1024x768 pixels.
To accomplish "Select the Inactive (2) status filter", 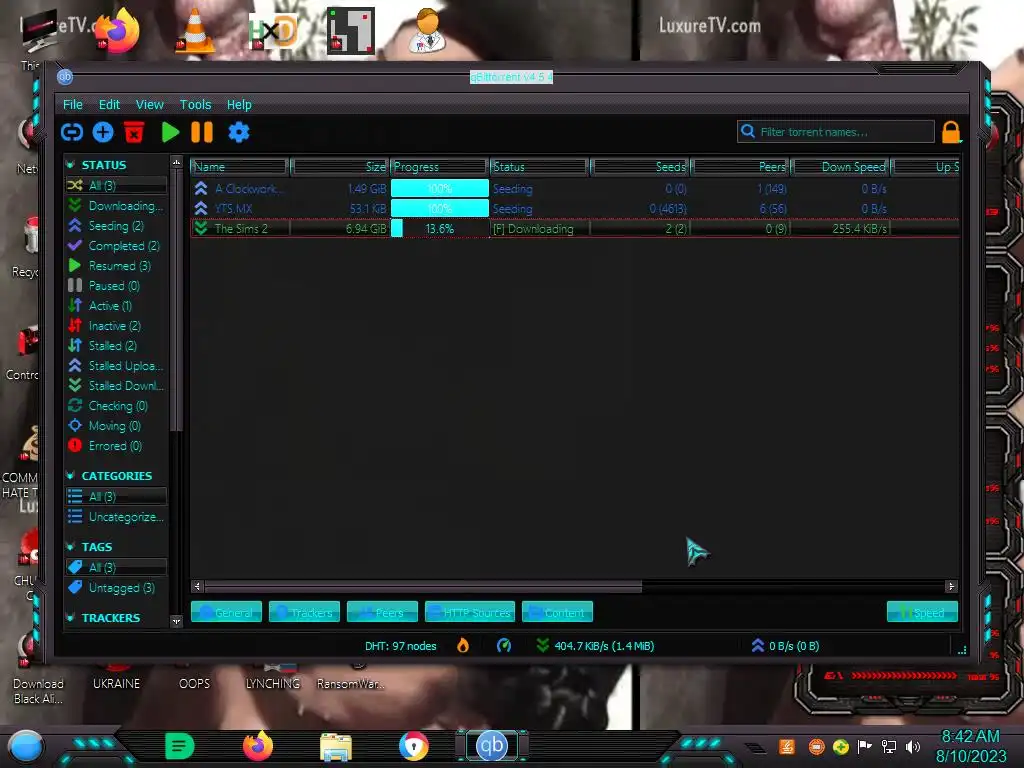I will point(116,326).
